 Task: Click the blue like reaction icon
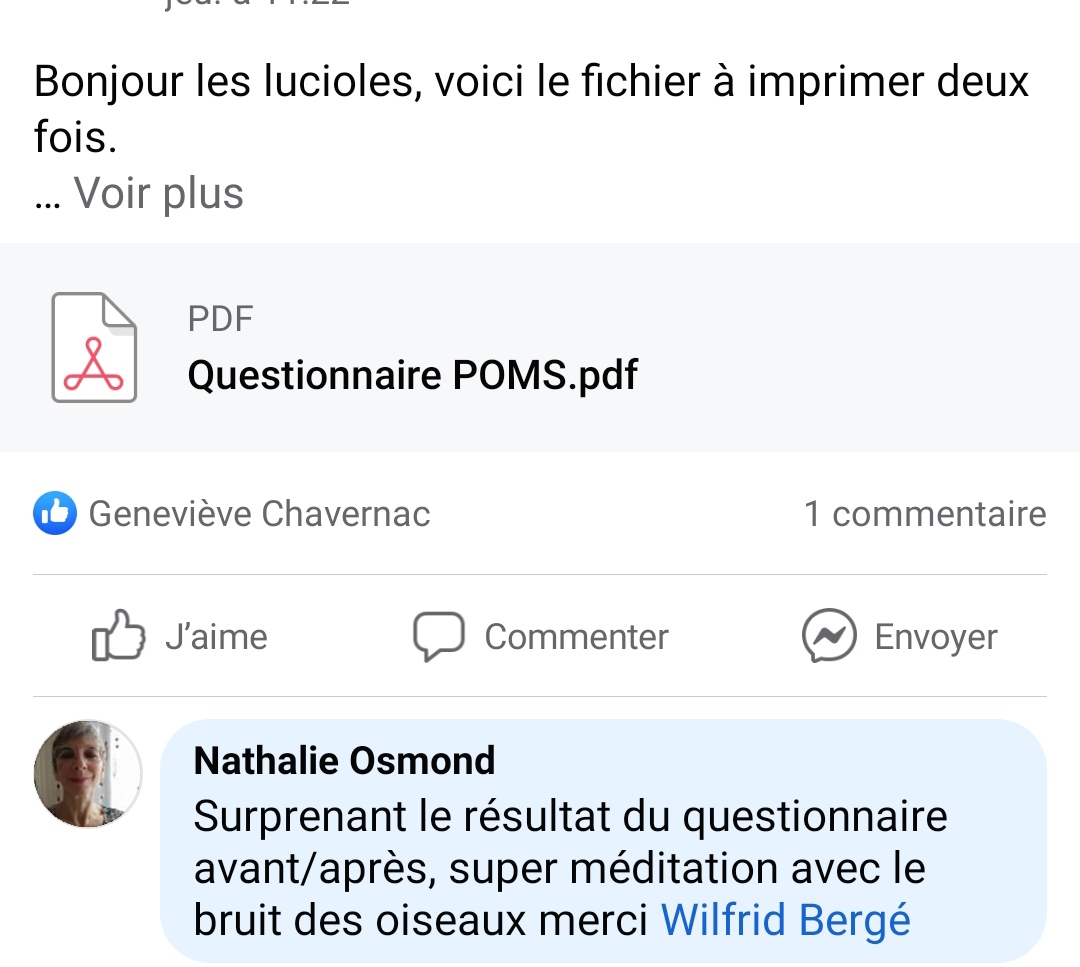pos(55,514)
